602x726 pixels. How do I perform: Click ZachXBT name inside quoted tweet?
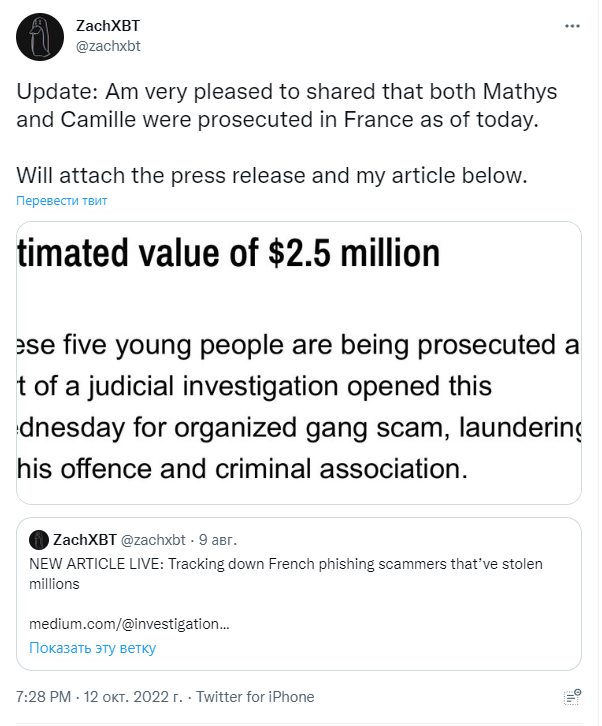coord(85,540)
